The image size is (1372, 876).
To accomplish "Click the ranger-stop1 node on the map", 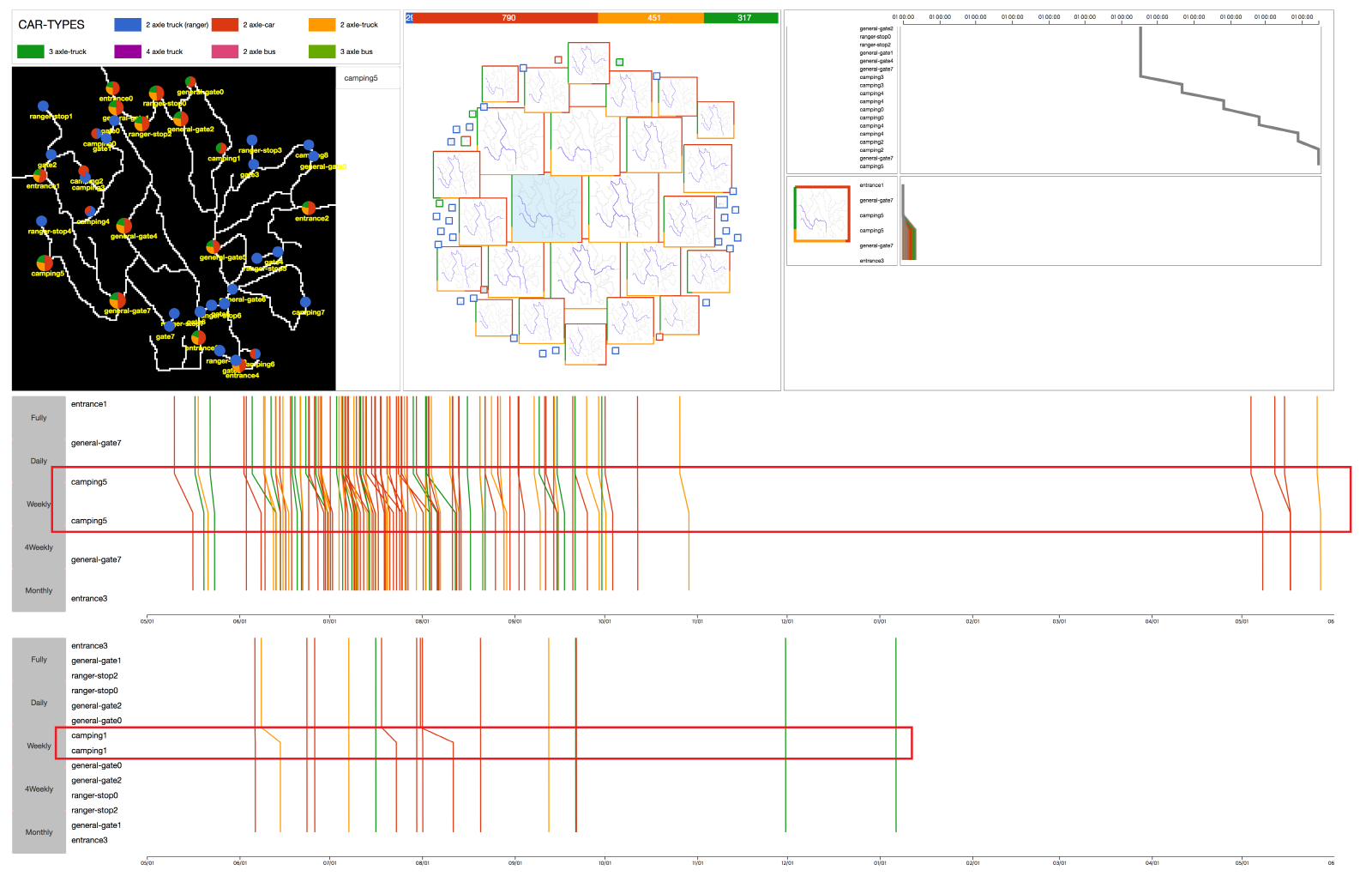I will coord(43,106).
